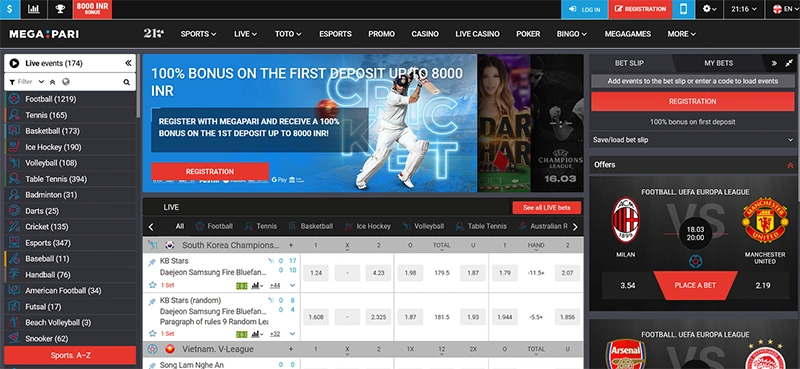Click the Sports. A–Z button
Viewport: 800px width, 369px height.
coord(70,355)
